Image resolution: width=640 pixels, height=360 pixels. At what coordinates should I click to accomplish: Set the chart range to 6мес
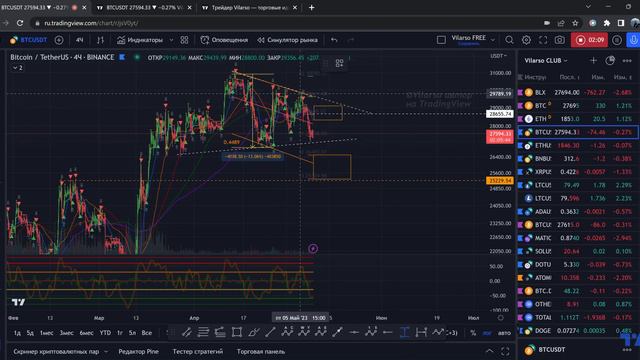pyautogui.click(x=86, y=333)
